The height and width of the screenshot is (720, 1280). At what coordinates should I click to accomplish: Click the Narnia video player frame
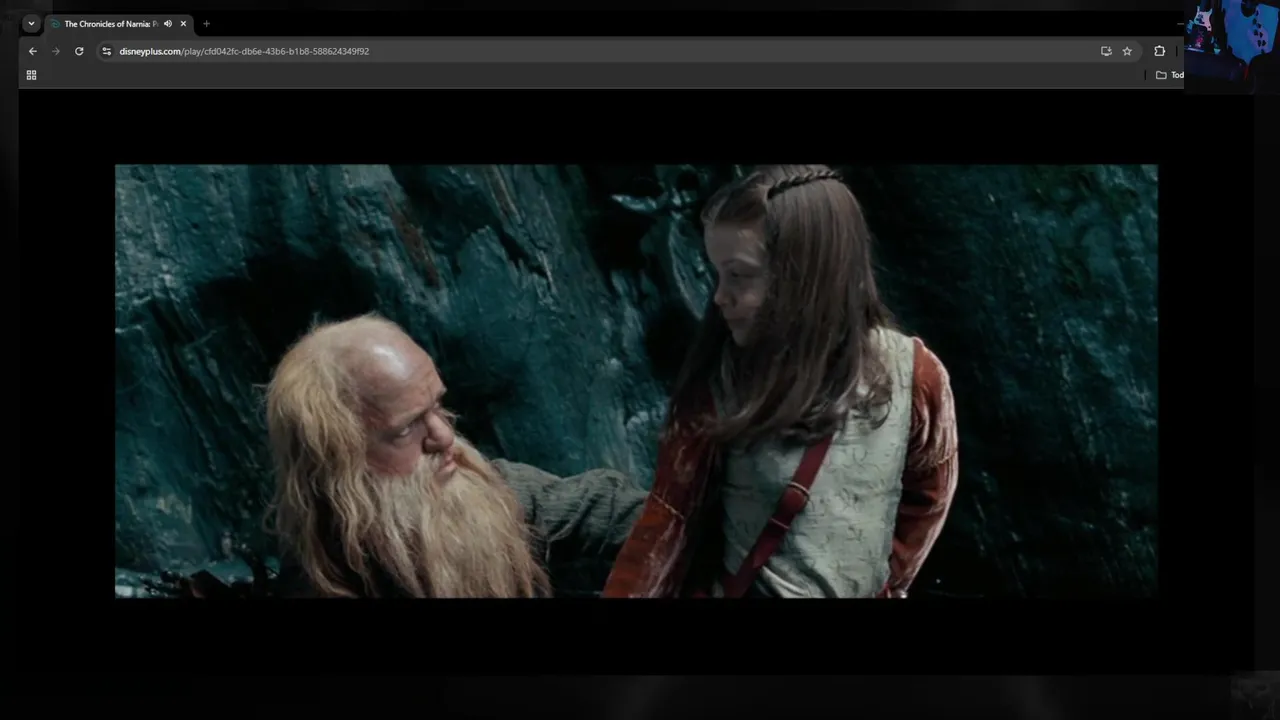point(636,381)
